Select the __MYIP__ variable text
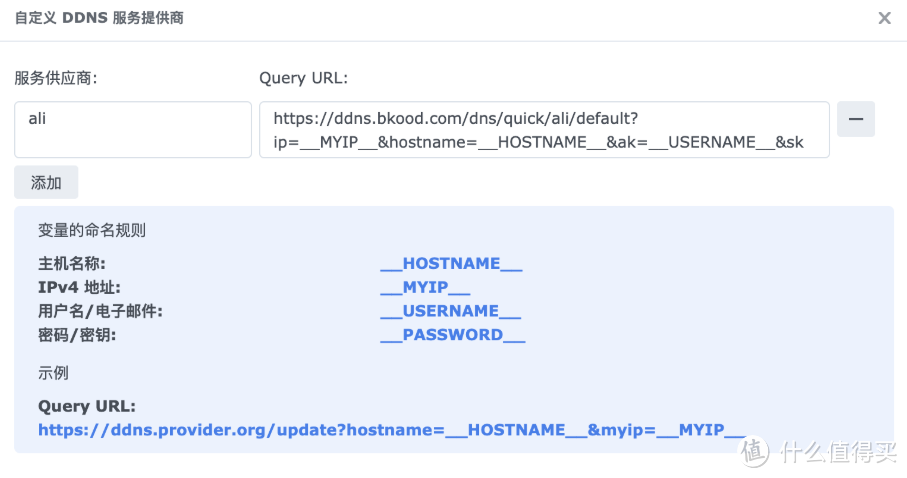The width and height of the screenshot is (907, 478). (425, 288)
